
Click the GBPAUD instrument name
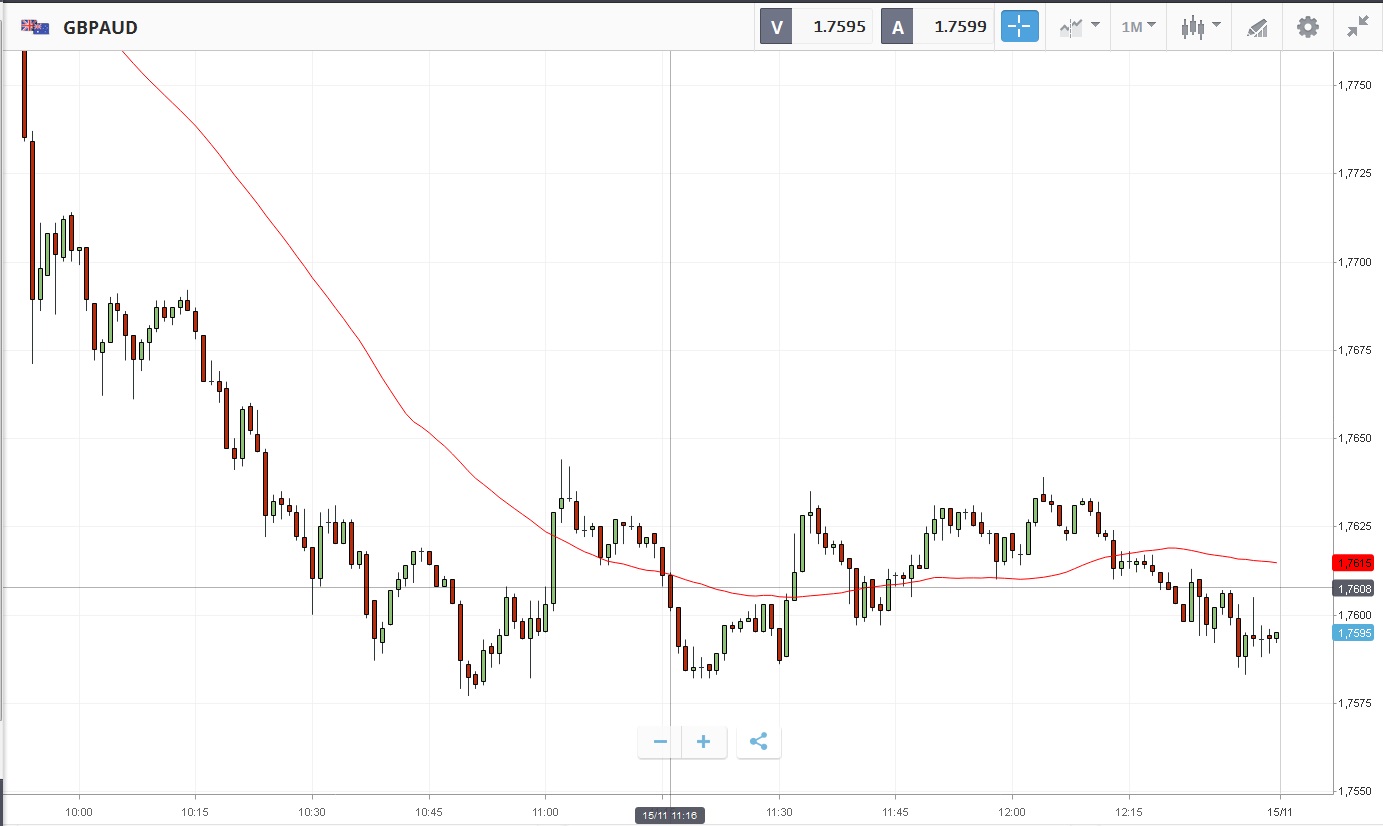pos(101,28)
